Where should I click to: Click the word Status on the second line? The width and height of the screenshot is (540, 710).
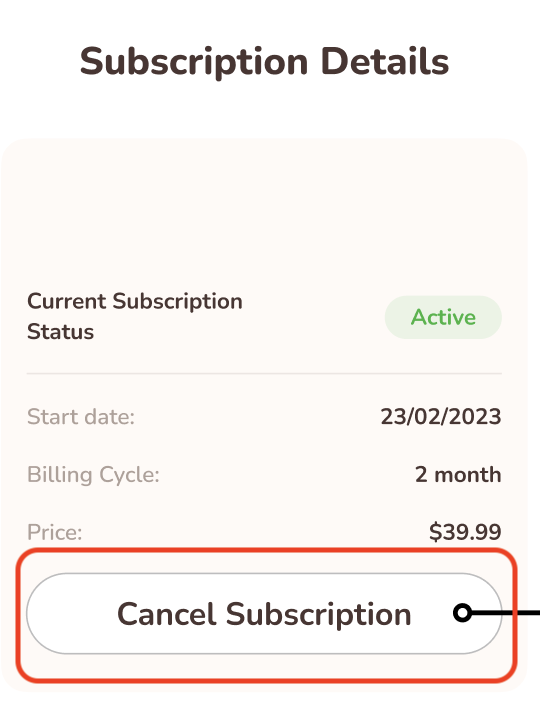pyautogui.click(x=61, y=331)
